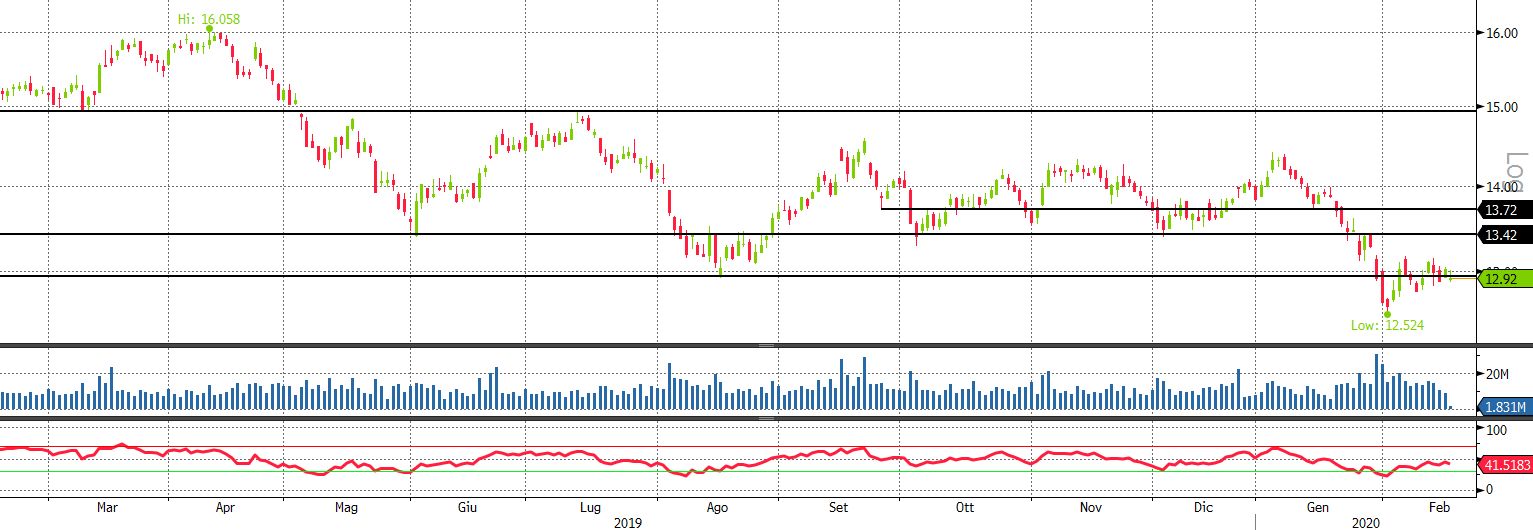
Task: Click the 16.00 price axis label
Action: 1500,33
